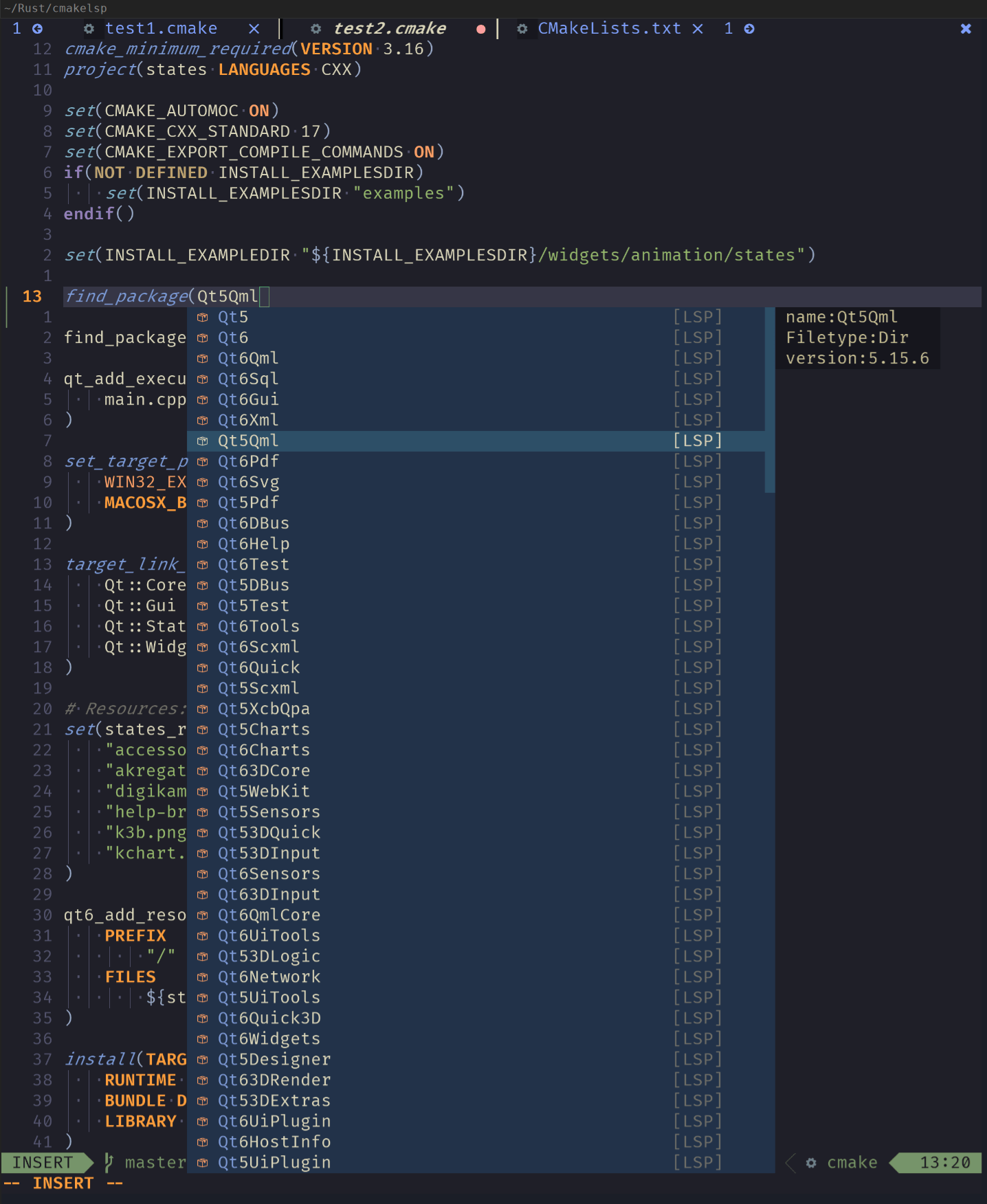This screenshot has height=1204, width=987.
Task: Click the package icon beside Qt6Quick
Action: click(x=203, y=667)
